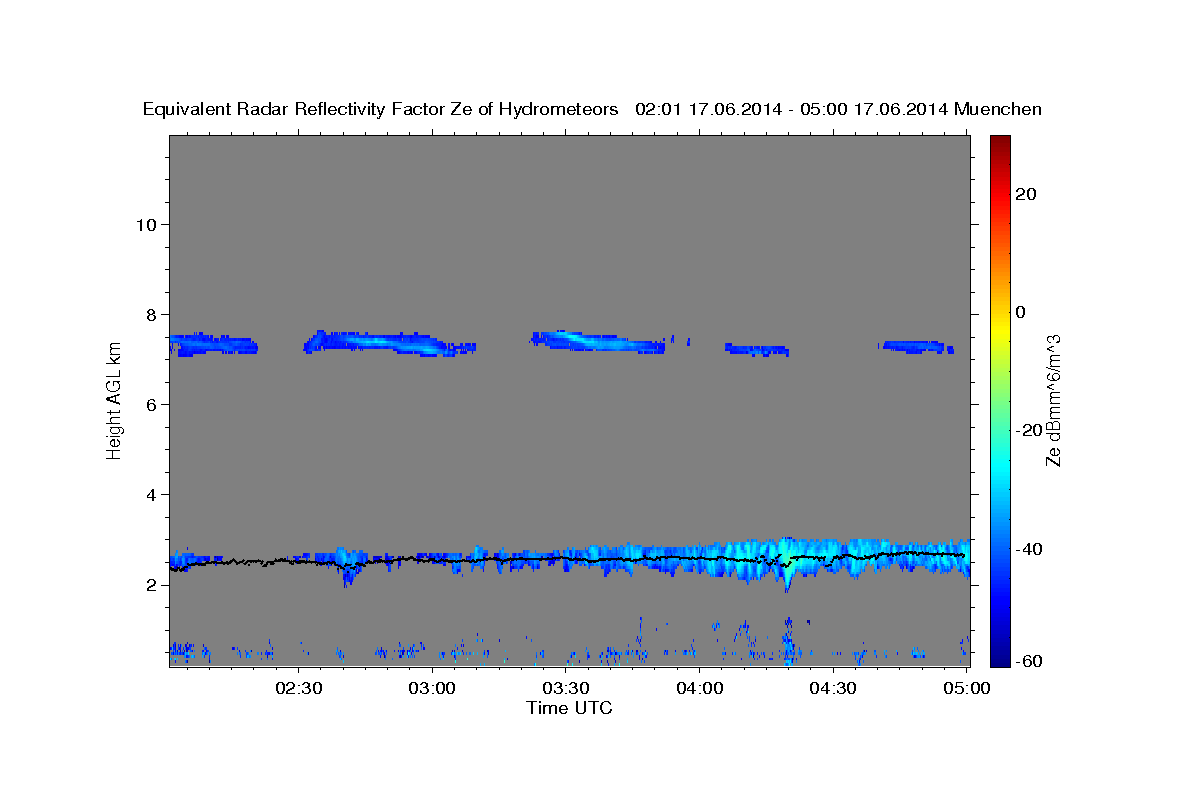Image resolution: width=1200 pixels, height=800 pixels.
Task: Click the height tick label 4
Action: [x=152, y=495]
